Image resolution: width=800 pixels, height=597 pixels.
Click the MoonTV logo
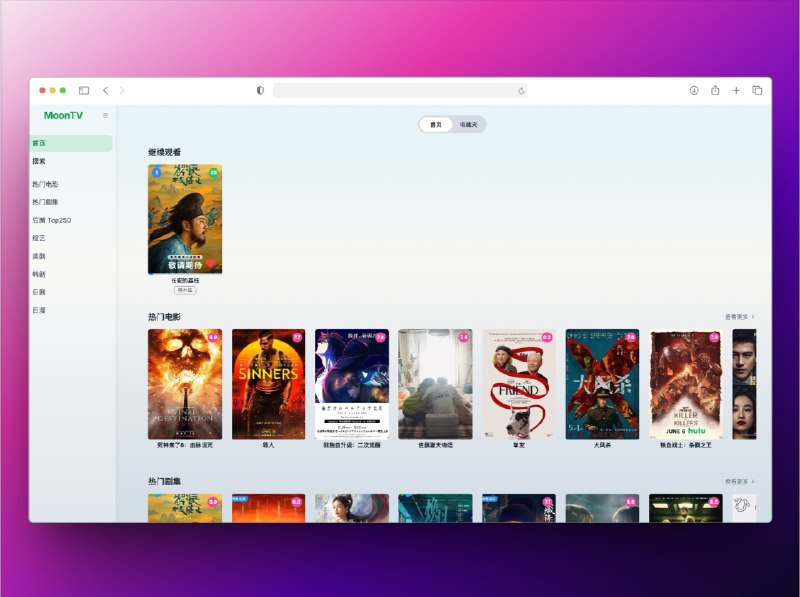click(63, 116)
